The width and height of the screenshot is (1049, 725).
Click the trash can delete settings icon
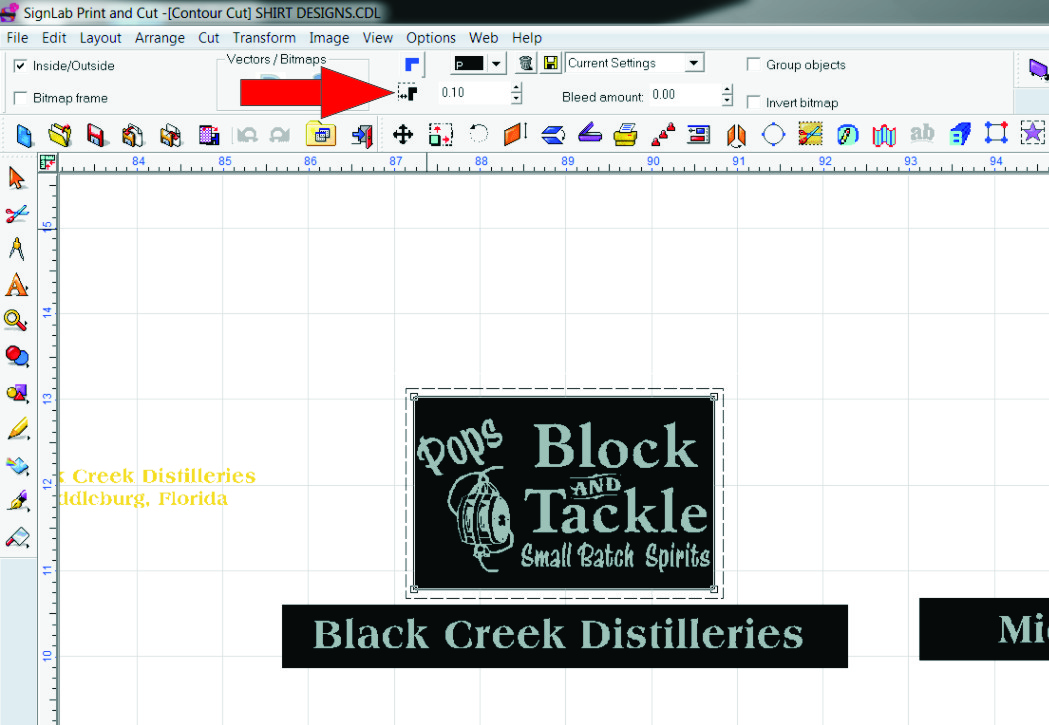coord(526,64)
